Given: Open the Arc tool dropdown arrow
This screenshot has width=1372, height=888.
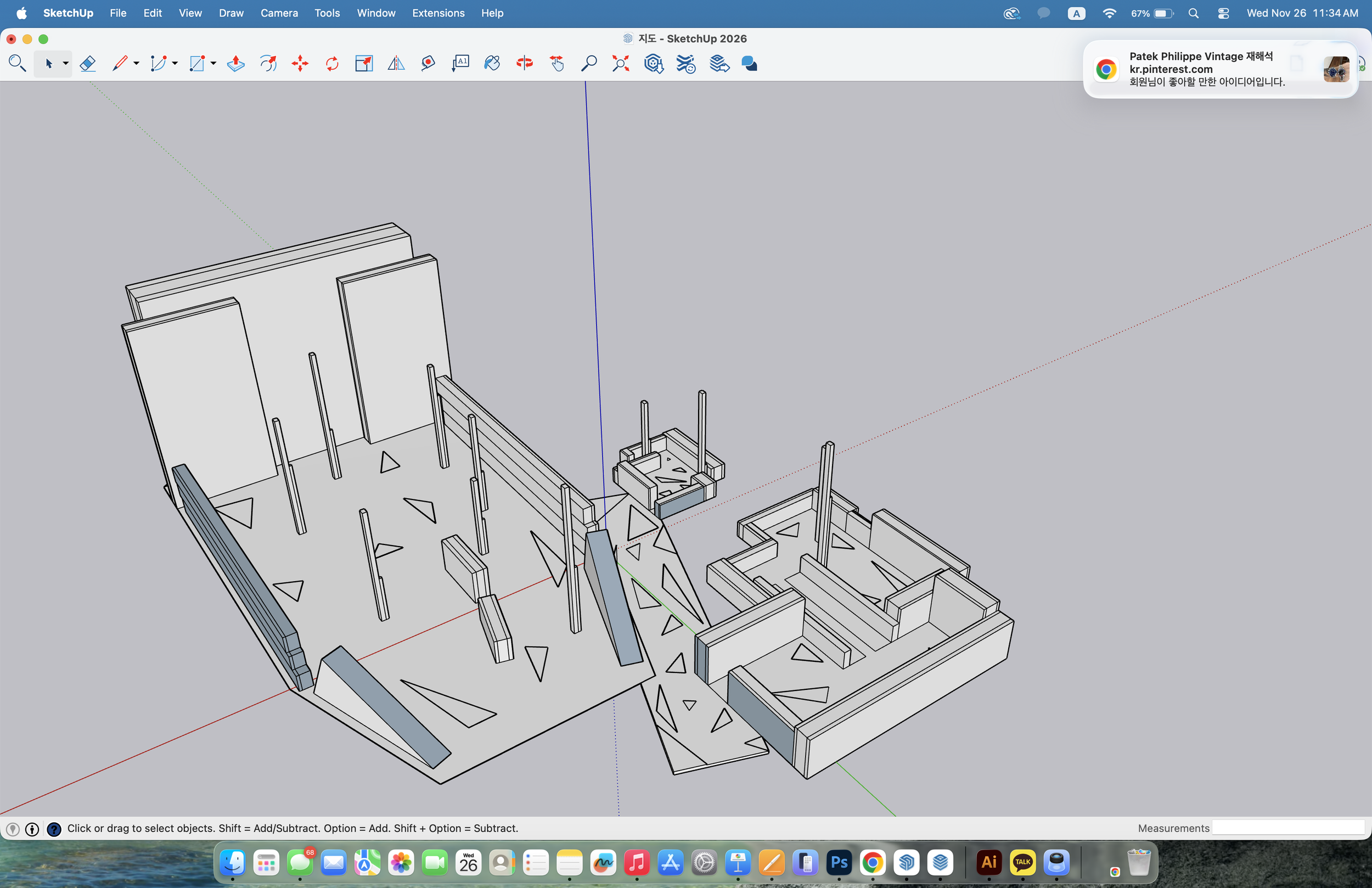Looking at the screenshot, I should (175, 65).
